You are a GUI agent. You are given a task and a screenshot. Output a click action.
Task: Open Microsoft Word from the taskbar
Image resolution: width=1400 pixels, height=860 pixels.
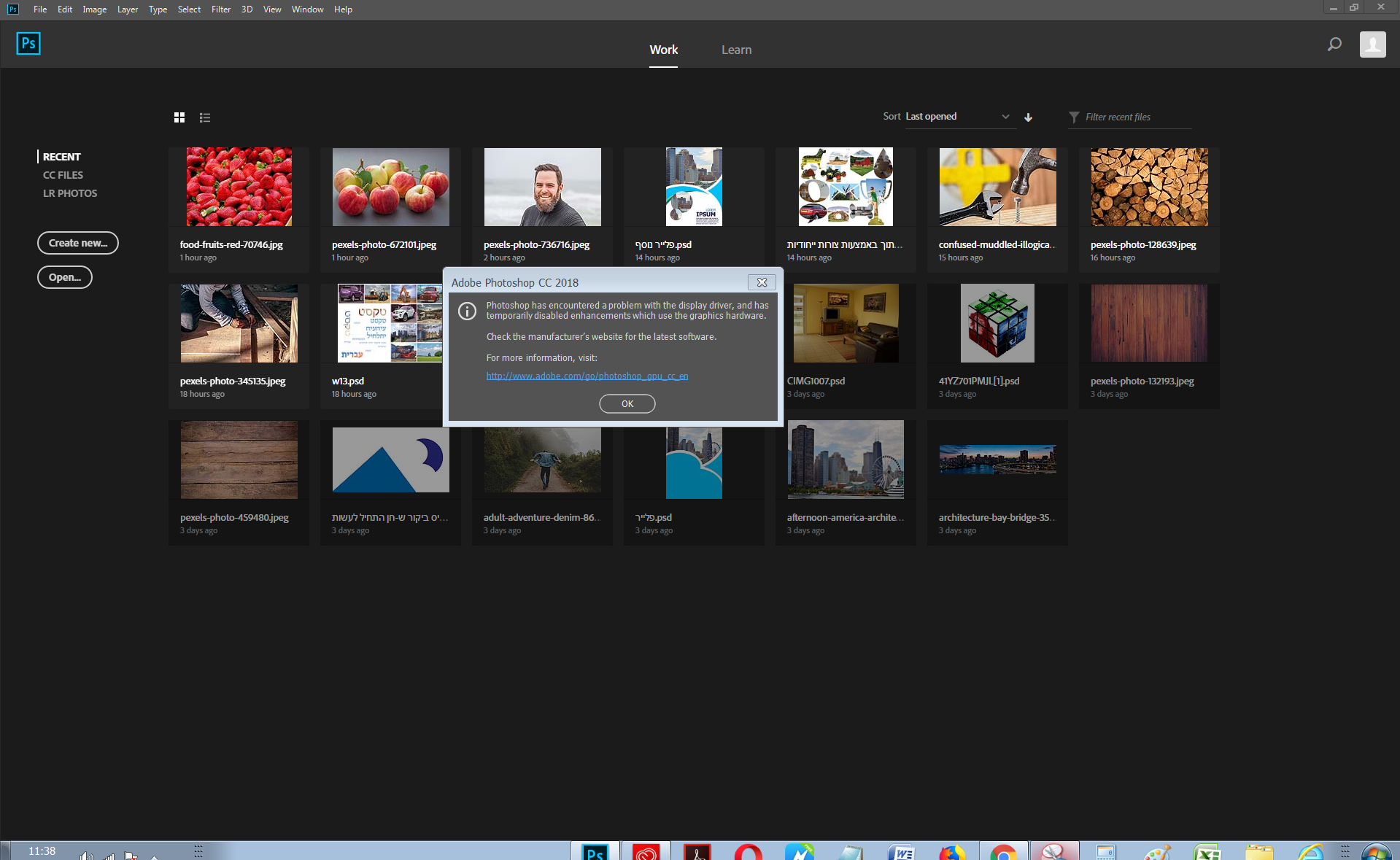pos(902,851)
